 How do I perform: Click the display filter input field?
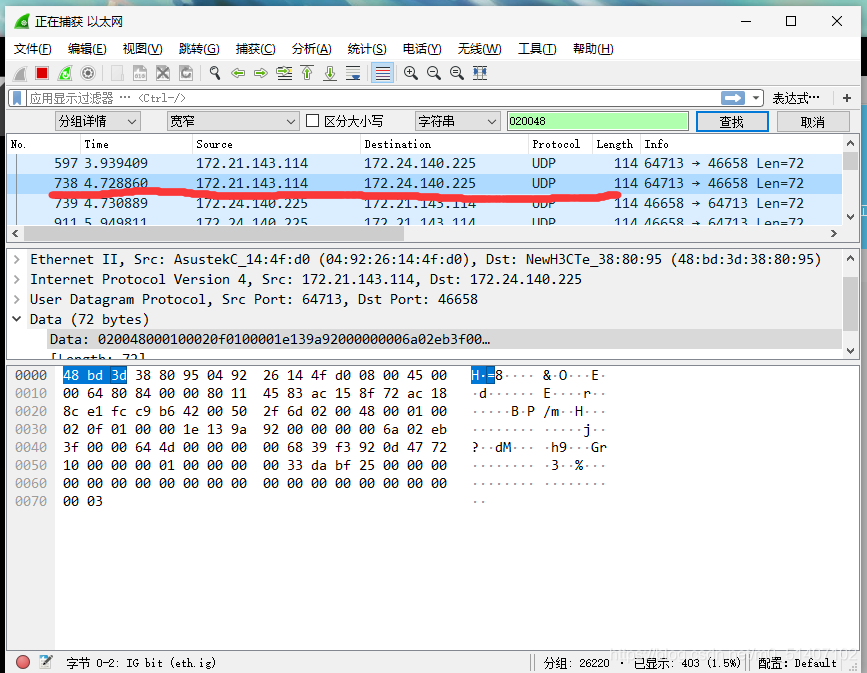coord(373,98)
